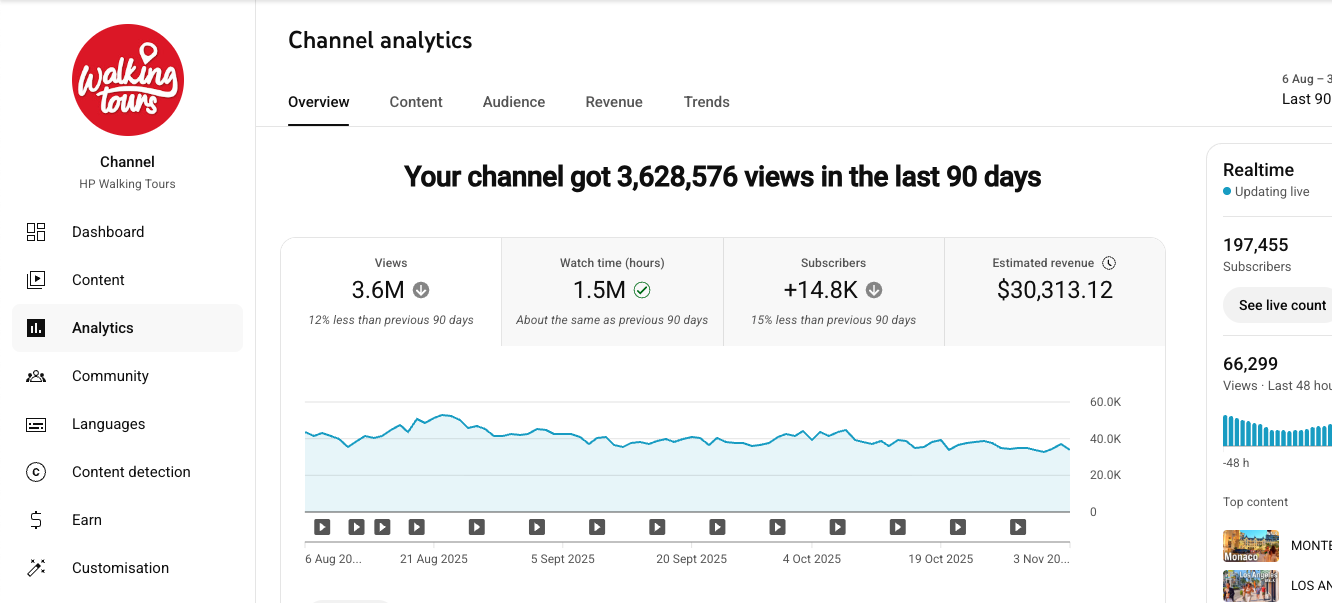Click the Languages icon in sidebar

(36, 424)
